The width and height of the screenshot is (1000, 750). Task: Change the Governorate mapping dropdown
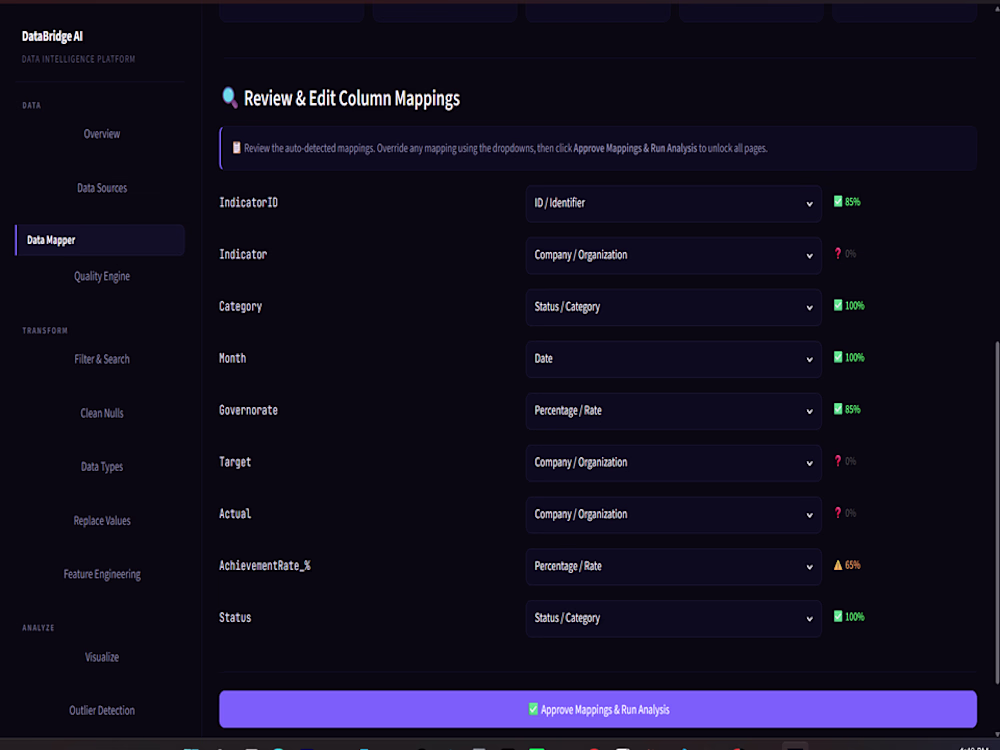(x=673, y=411)
